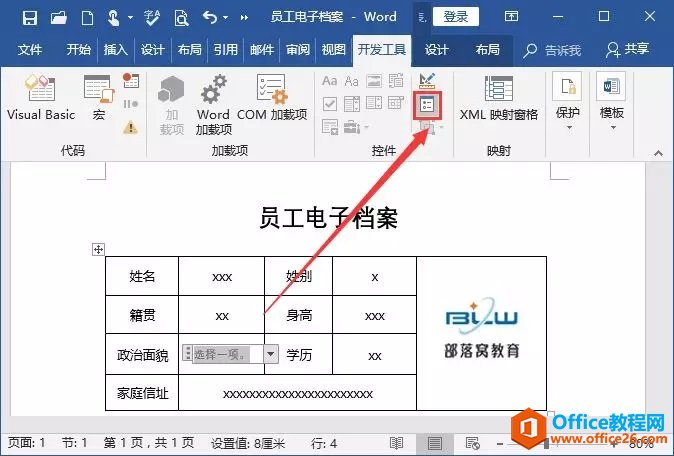The width and height of the screenshot is (674, 456).
Task: Click the Pause Recording icon
Action: (131, 104)
